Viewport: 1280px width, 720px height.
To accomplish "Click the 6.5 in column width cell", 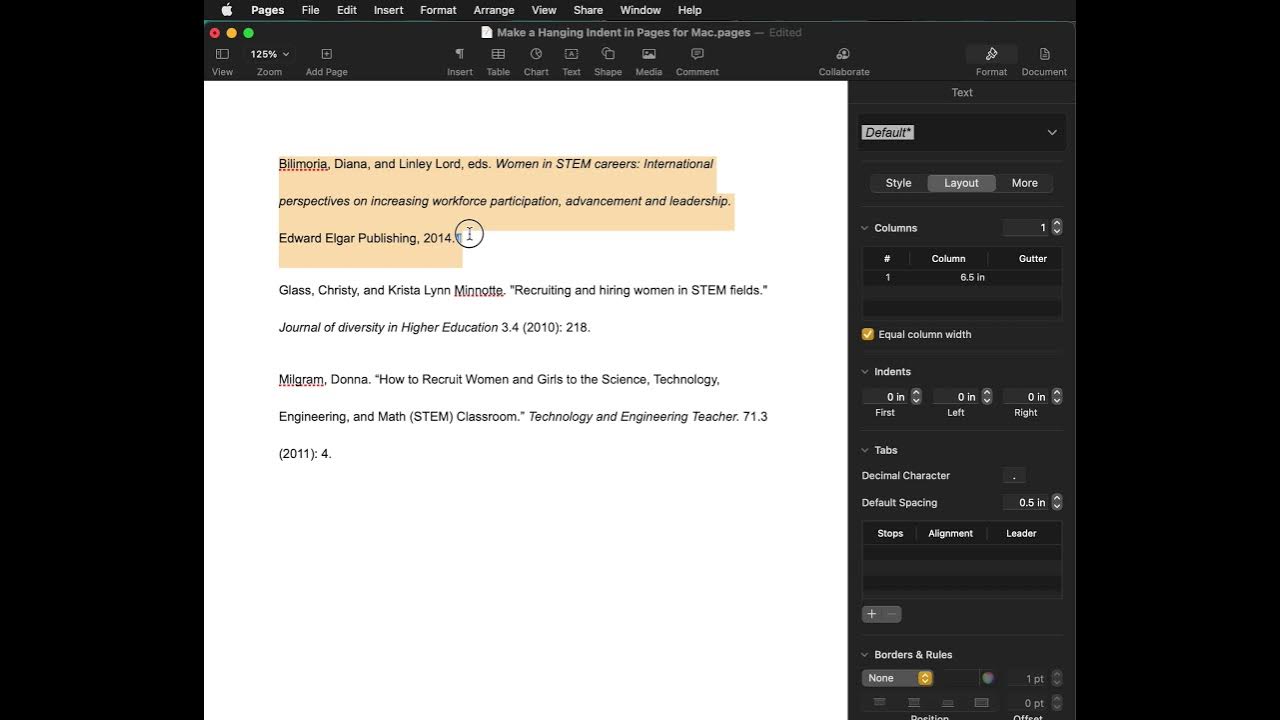I will pyautogui.click(x=972, y=277).
